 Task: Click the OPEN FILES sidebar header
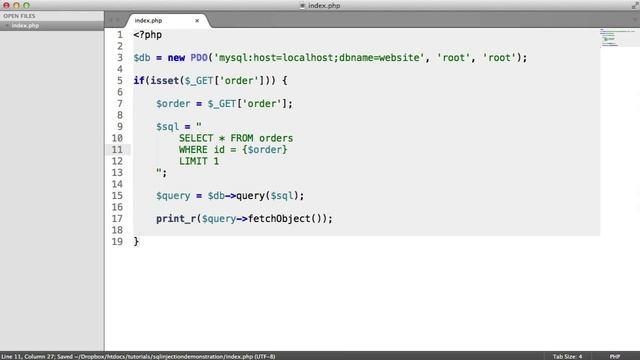tap(19, 16)
